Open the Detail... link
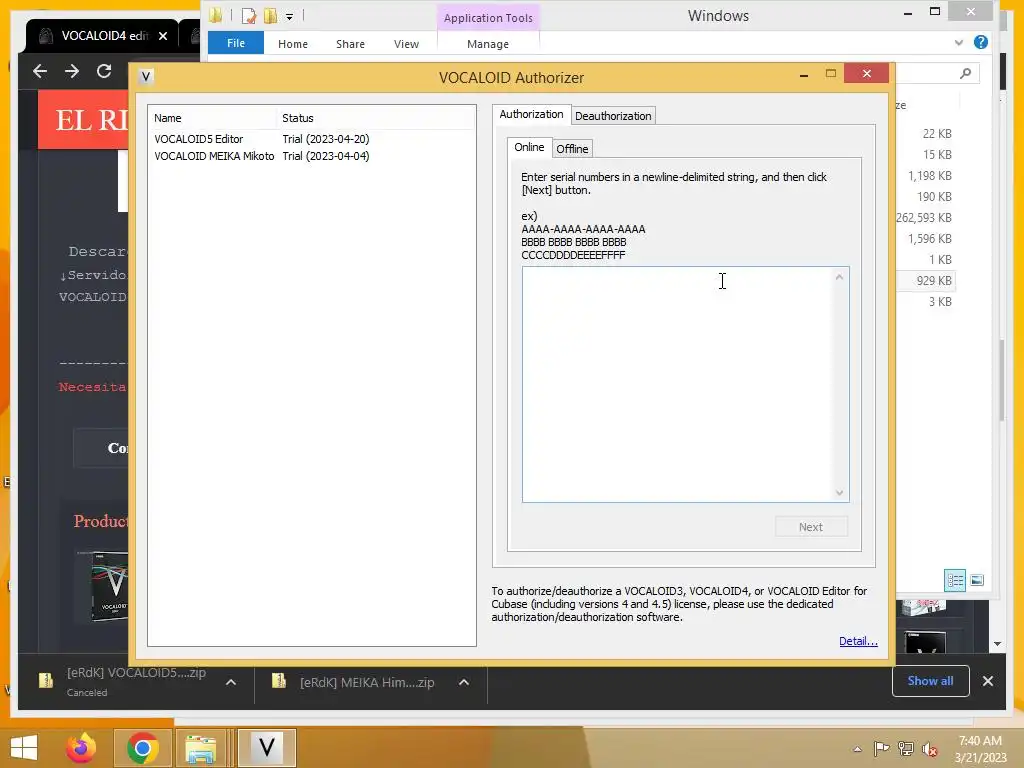This screenshot has width=1024, height=768. pos(858,641)
